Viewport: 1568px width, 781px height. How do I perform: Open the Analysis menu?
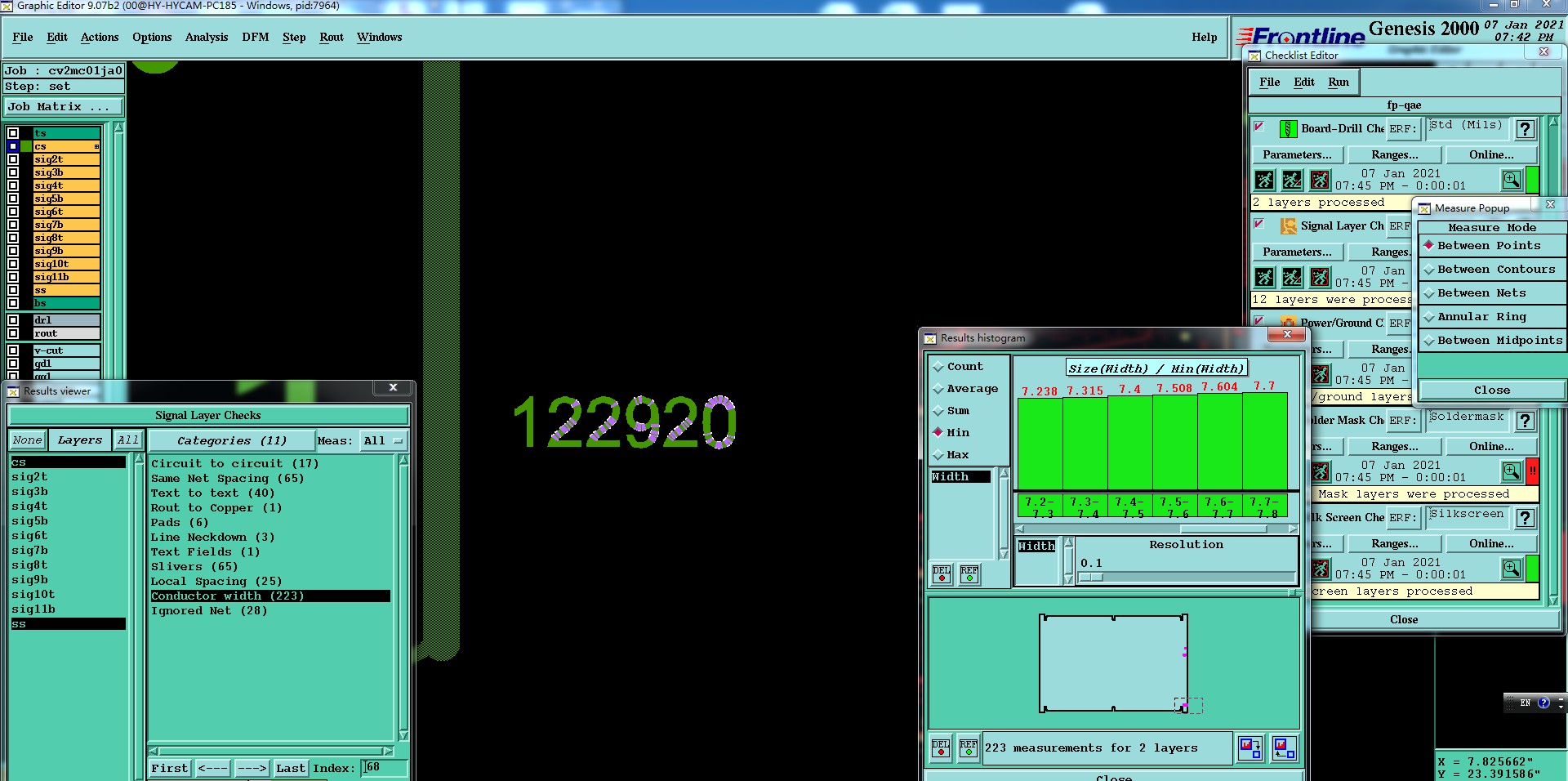[x=206, y=38]
